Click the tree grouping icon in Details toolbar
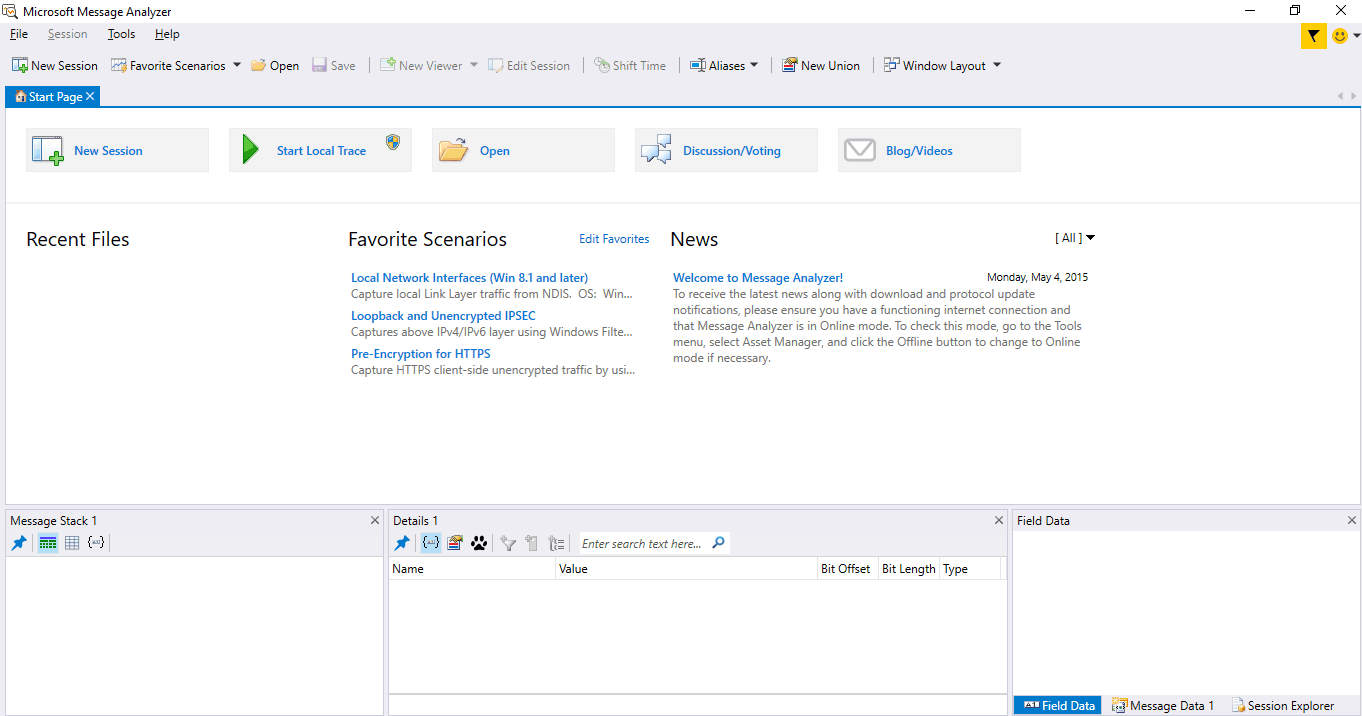 [x=557, y=543]
